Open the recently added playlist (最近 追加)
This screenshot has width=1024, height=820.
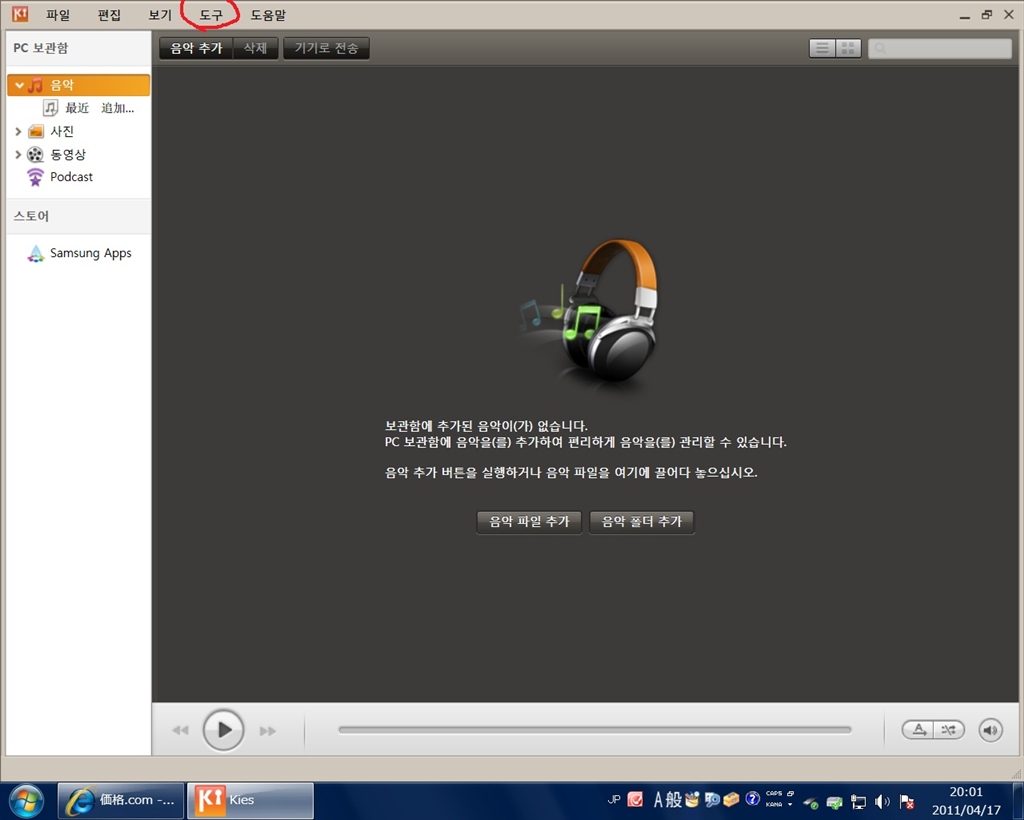[98, 108]
